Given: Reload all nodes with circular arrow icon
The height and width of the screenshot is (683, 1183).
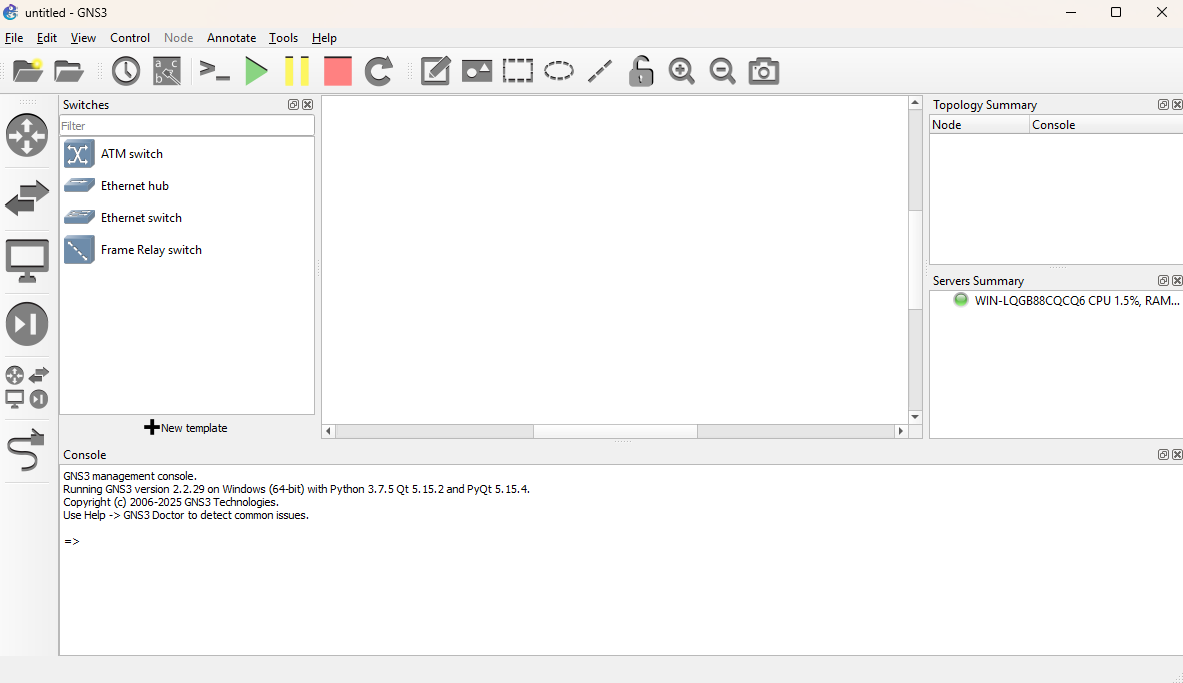Looking at the screenshot, I should coord(378,71).
